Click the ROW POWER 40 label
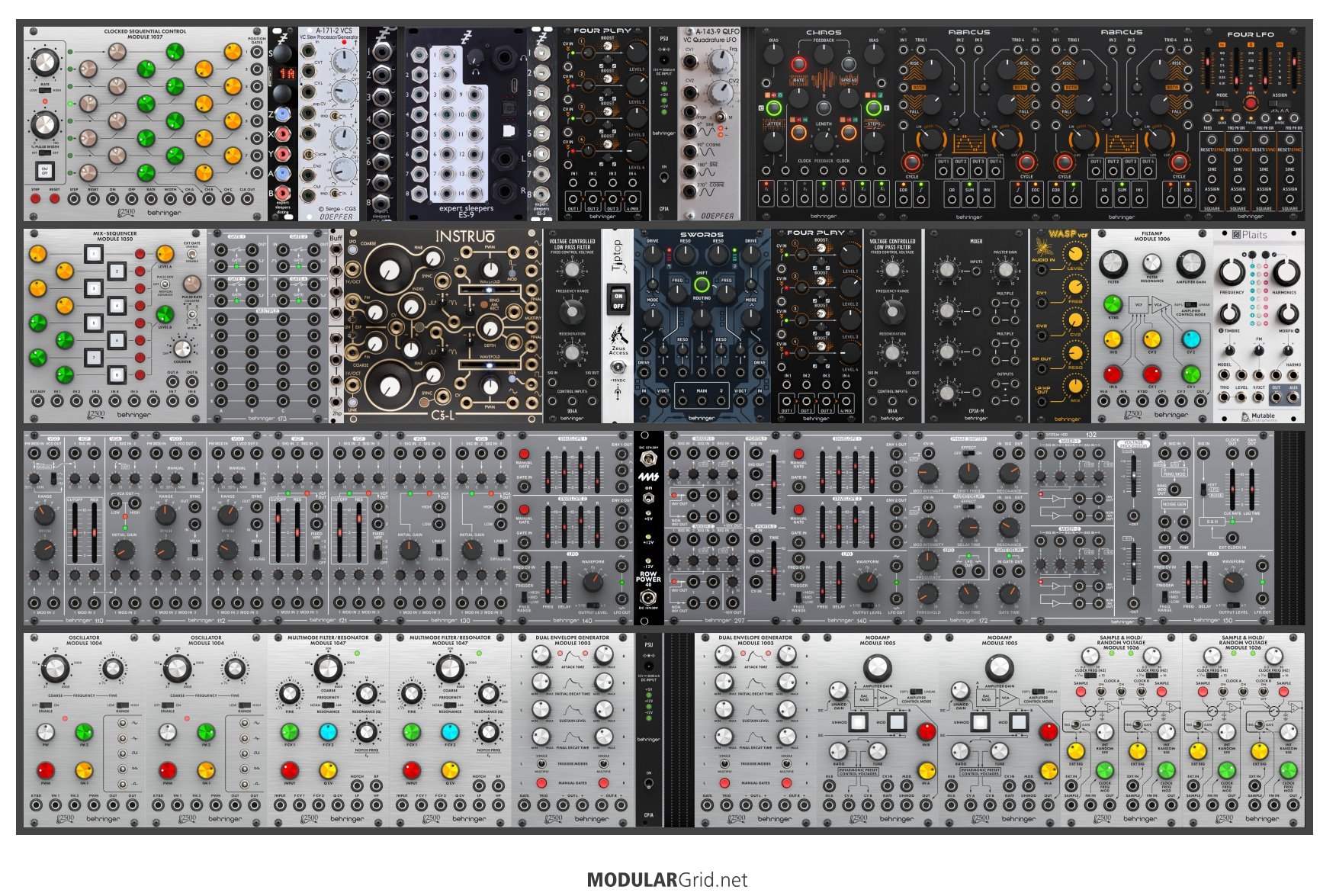The width and height of the screenshot is (1336, 896). 648,579
